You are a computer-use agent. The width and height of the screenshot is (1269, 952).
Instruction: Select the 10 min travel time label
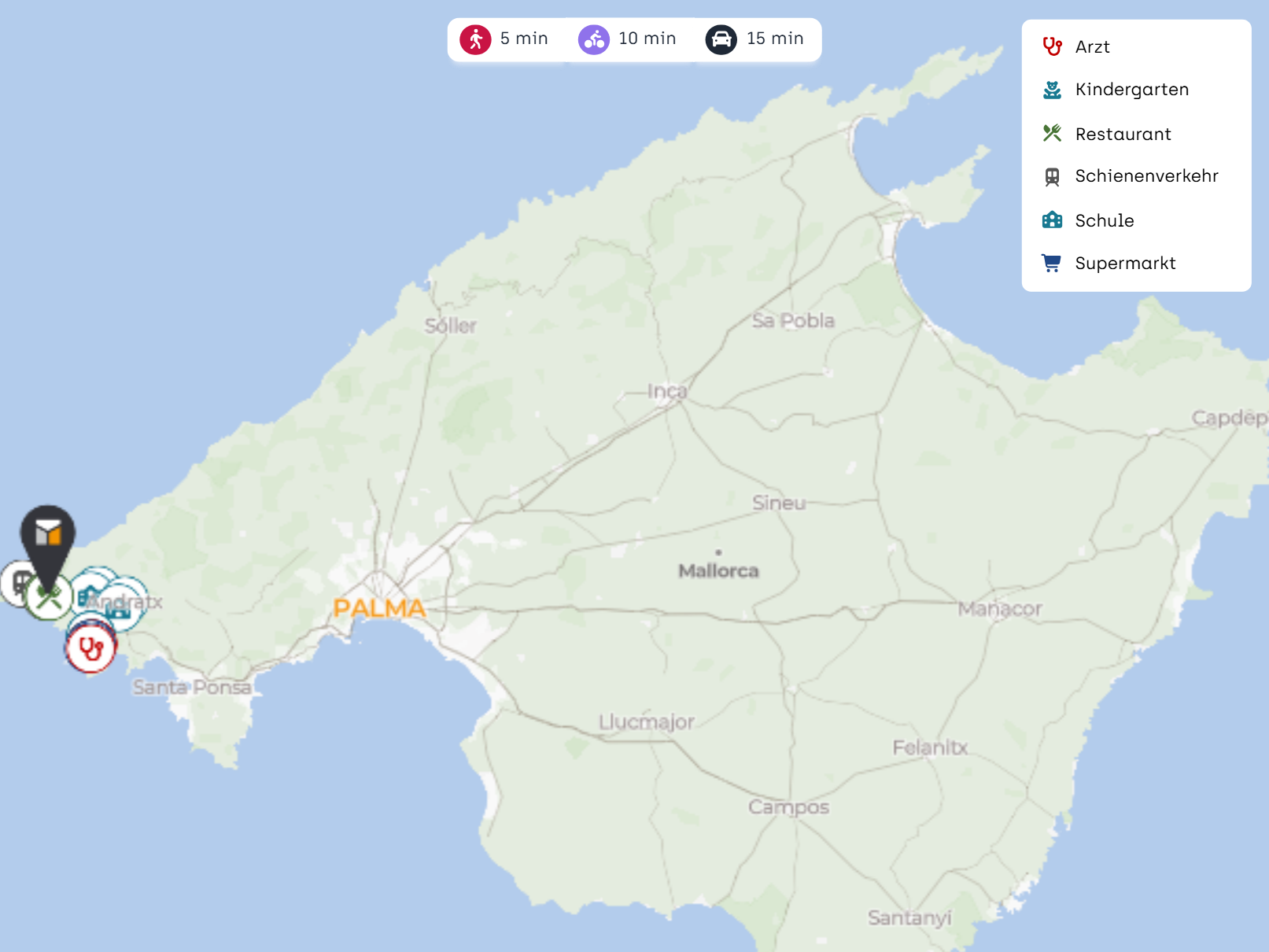[647, 39]
